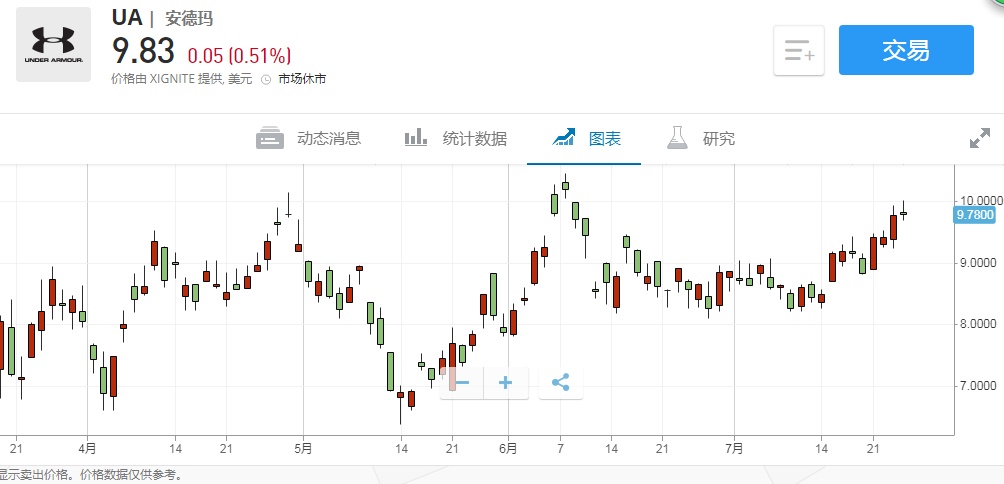Zoom in the chart with plus button
Image resolution: width=1004 pixels, height=484 pixels.
(x=506, y=382)
